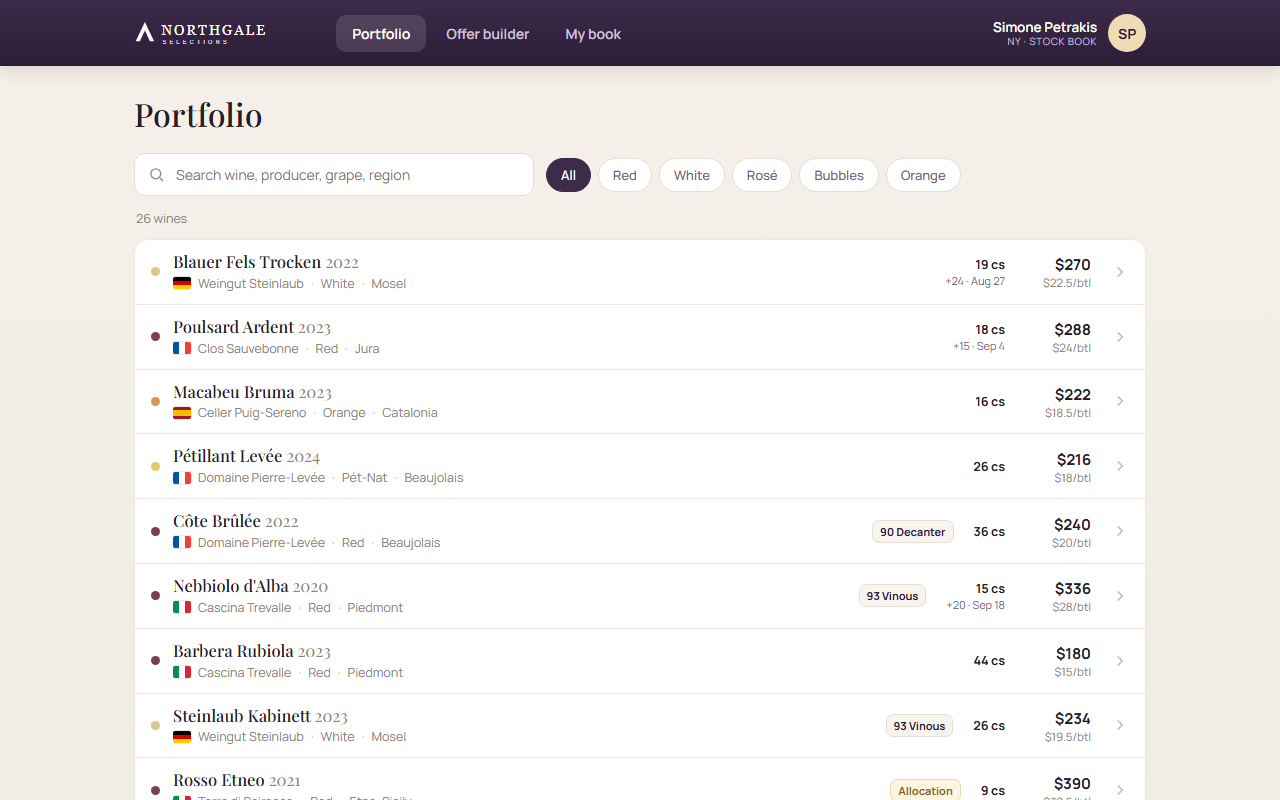Click the +20 · Sep 18 incoming note
Screen dimensions: 1280x800
pos(976,605)
